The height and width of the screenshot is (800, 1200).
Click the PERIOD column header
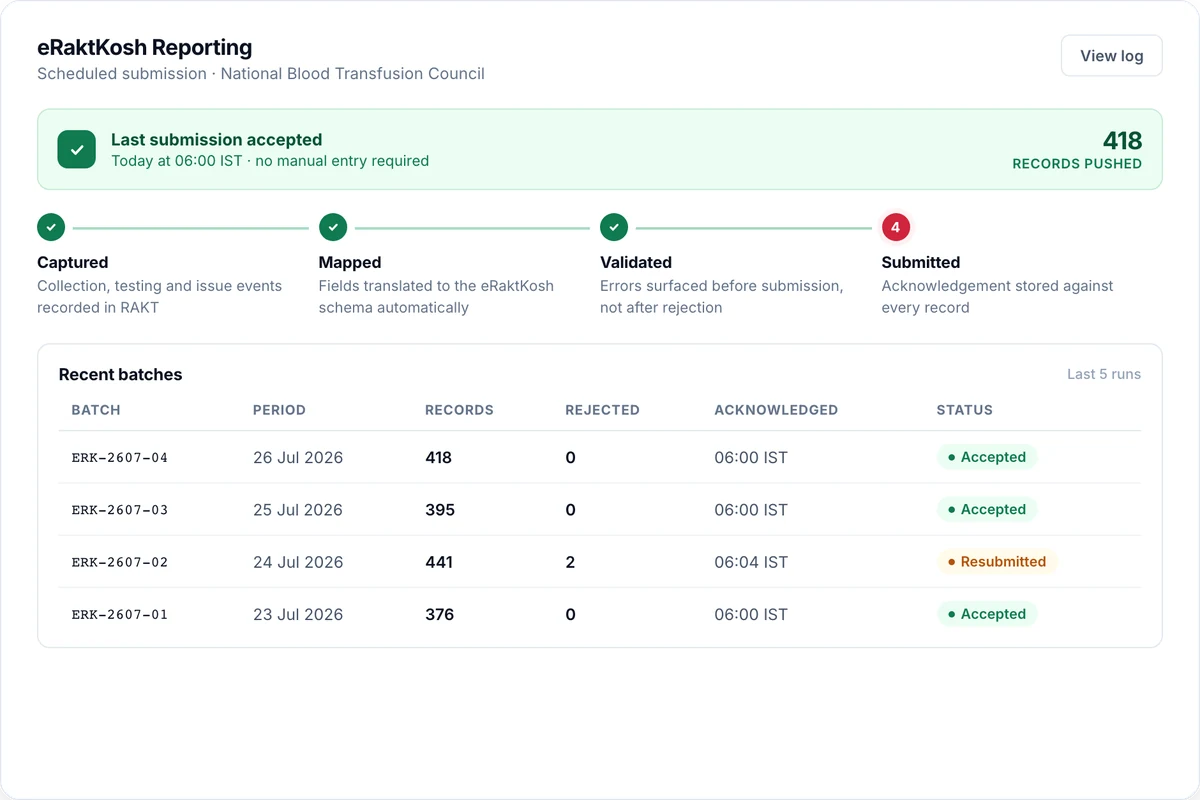pyautogui.click(x=279, y=410)
